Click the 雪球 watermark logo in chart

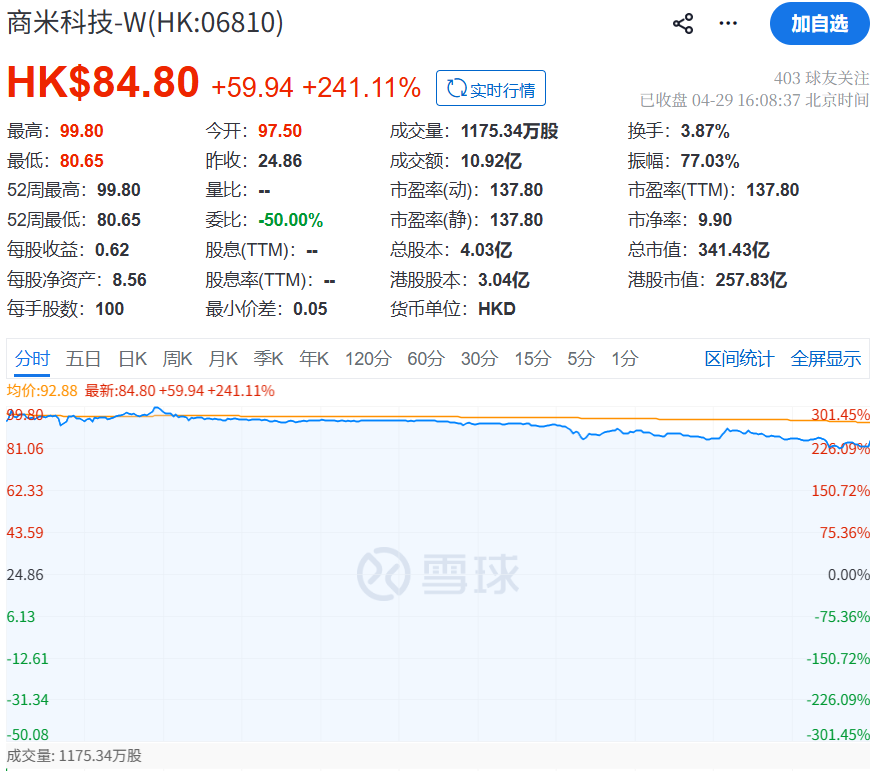point(439,574)
